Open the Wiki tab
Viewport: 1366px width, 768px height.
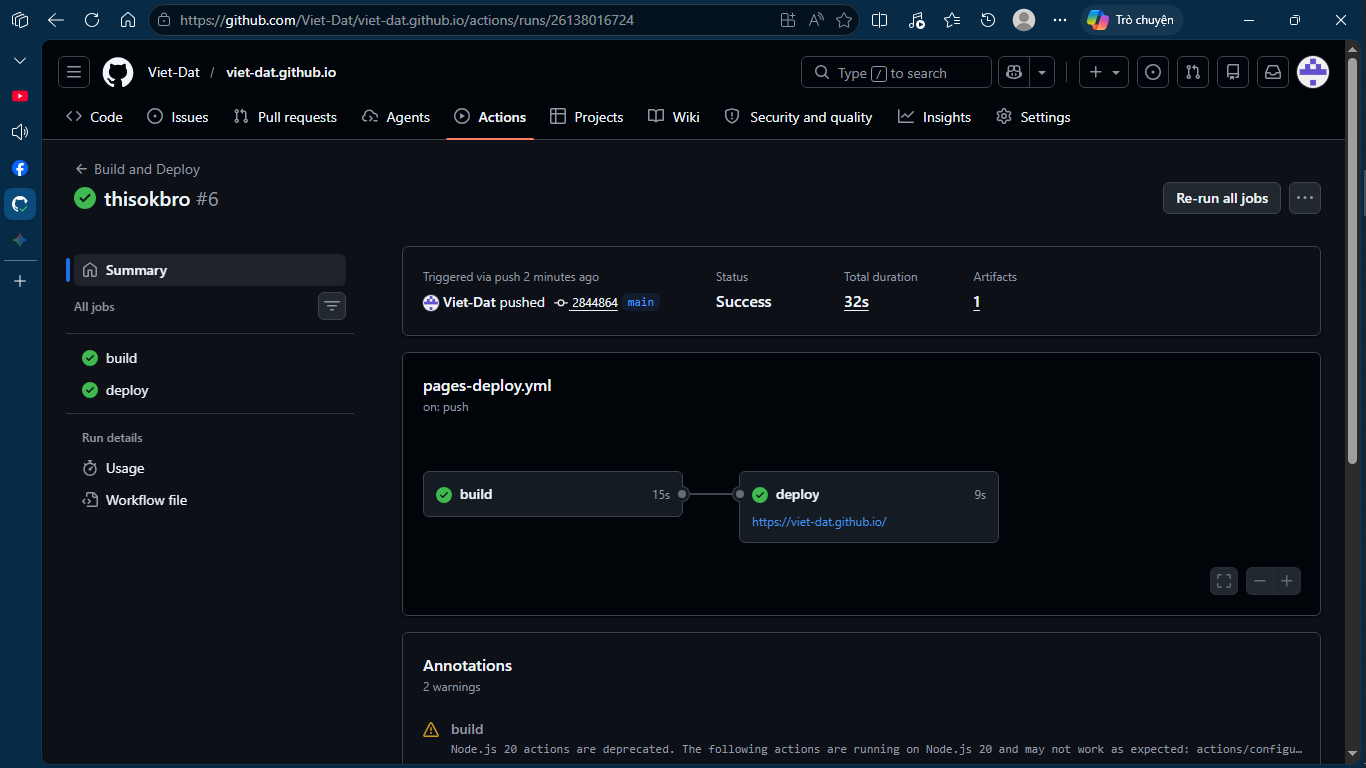pos(674,117)
